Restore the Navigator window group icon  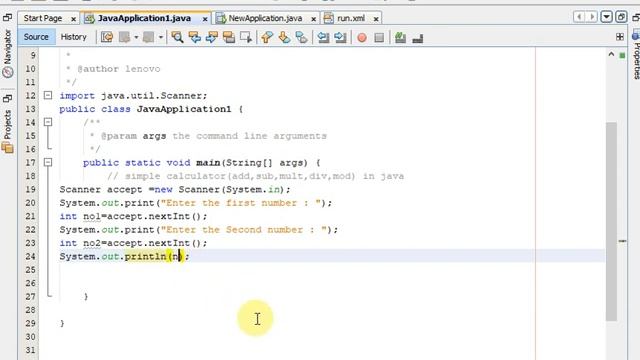(7, 18)
